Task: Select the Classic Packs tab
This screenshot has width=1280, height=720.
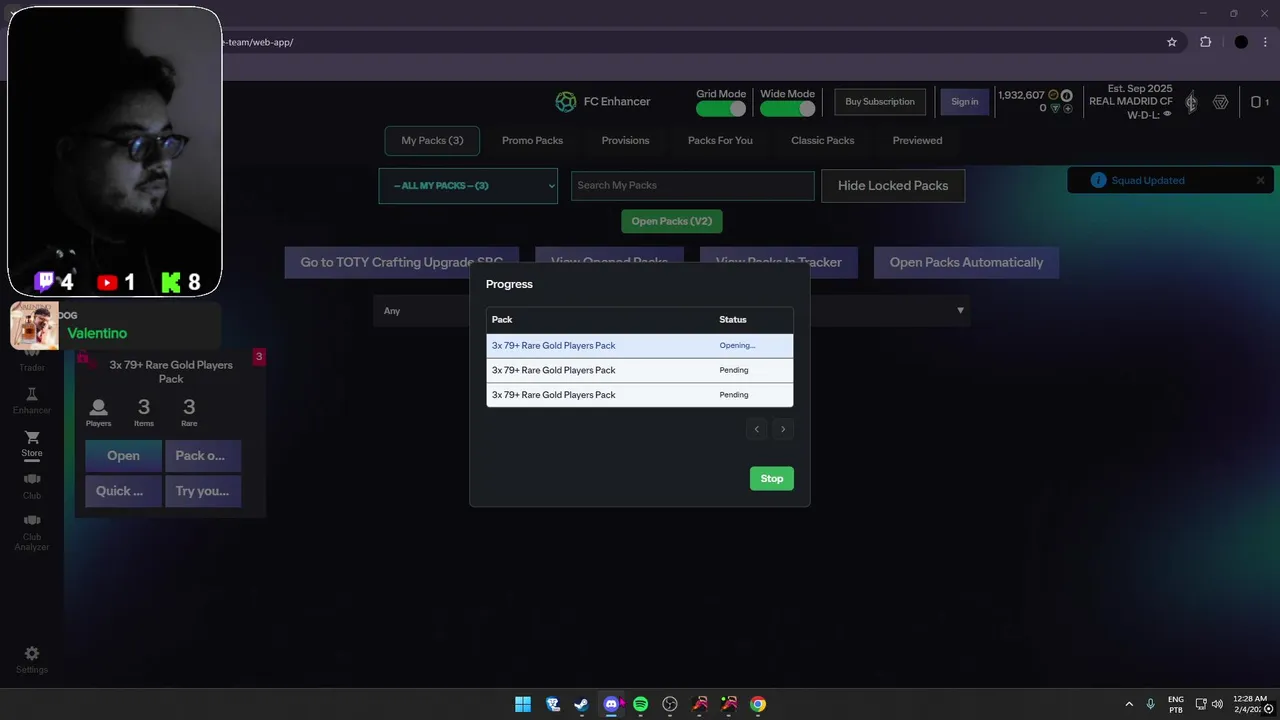Action: pos(822,141)
